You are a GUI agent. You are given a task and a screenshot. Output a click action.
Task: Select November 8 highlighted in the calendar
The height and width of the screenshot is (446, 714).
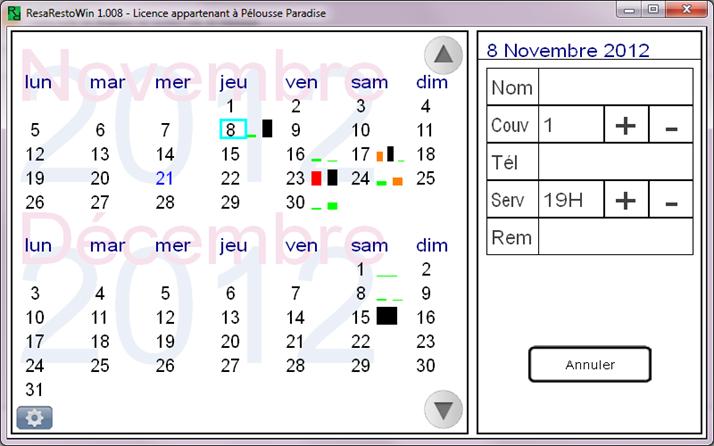(x=233, y=129)
